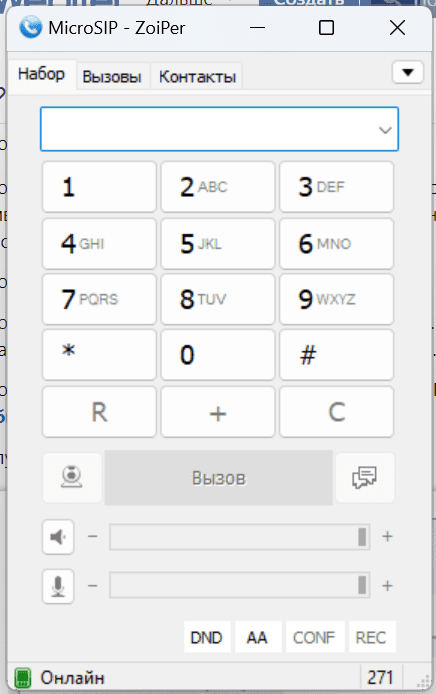Toggle AA auto-answer mode
Screen dimensions: 436x694
click(258, 637)
